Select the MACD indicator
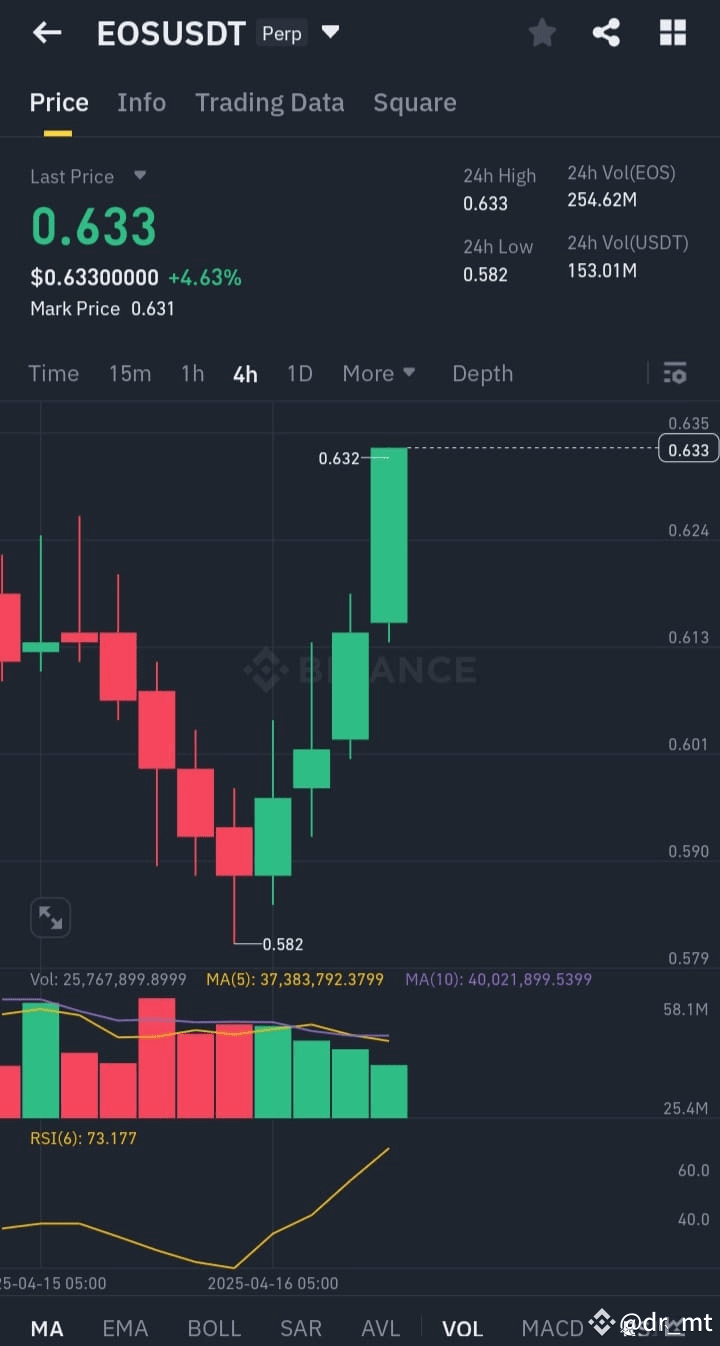The image size is (720, 1346). coord(553,1328)
